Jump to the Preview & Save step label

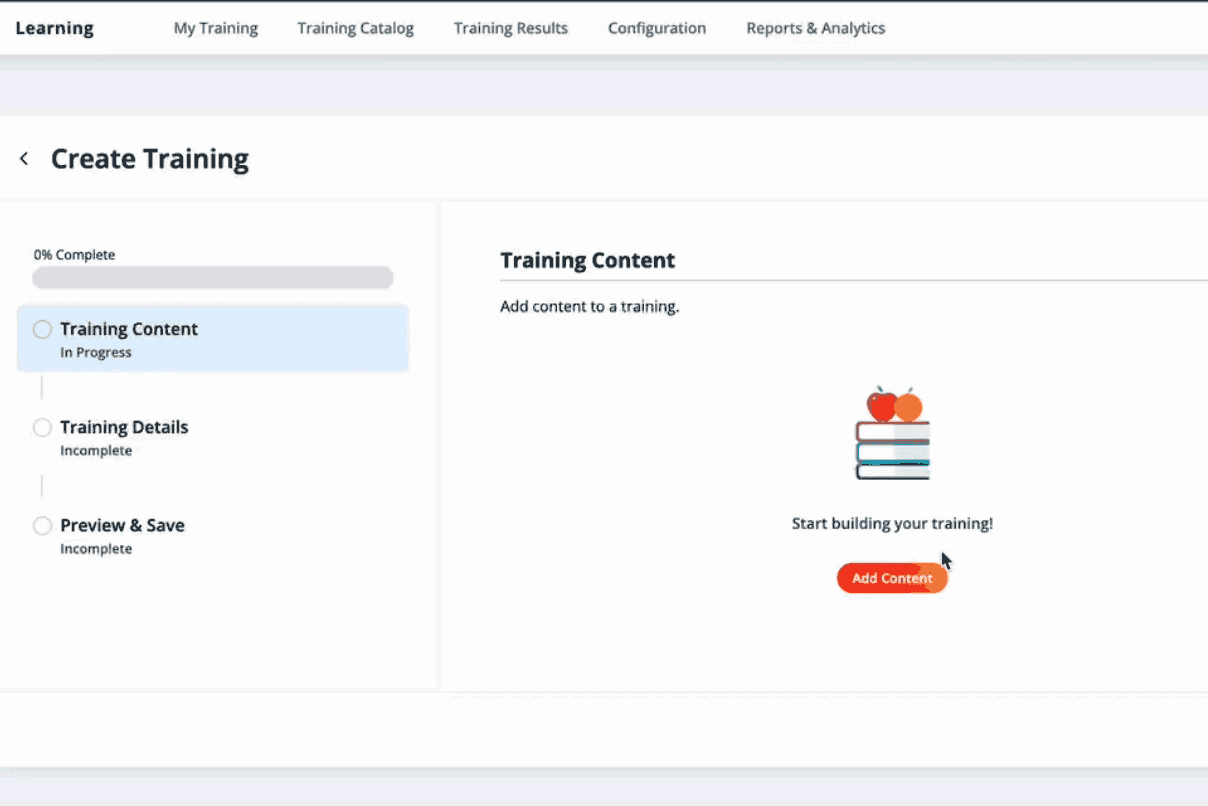point(122,525)
